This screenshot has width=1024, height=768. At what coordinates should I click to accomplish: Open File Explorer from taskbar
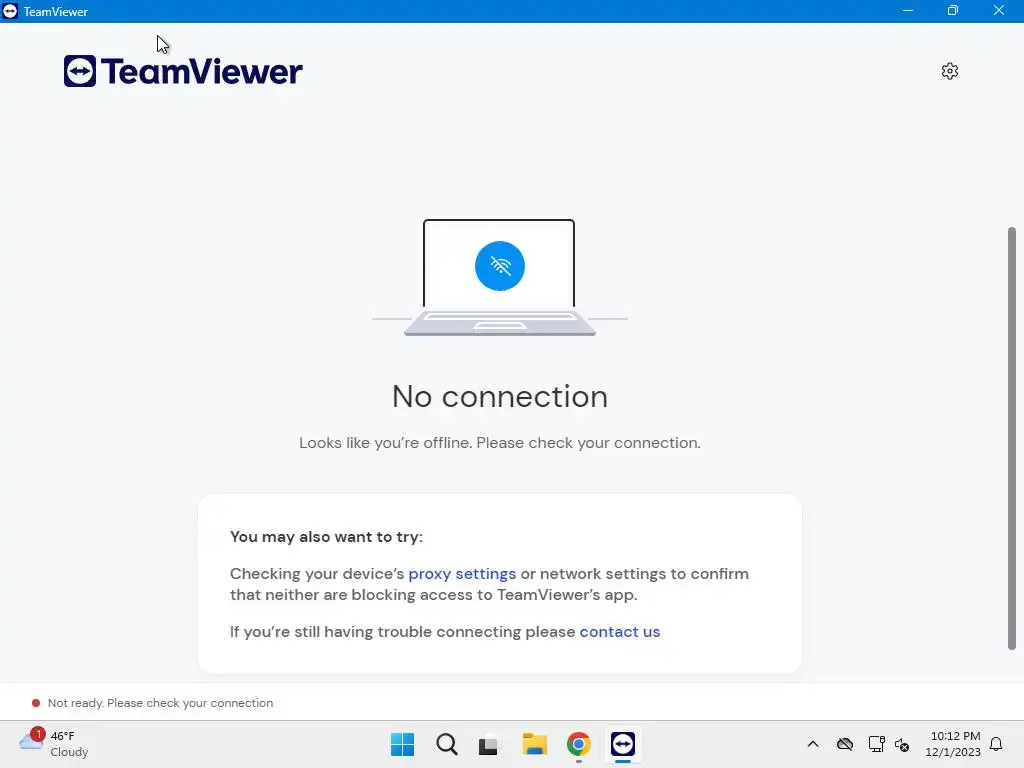[x=534, y=744]
